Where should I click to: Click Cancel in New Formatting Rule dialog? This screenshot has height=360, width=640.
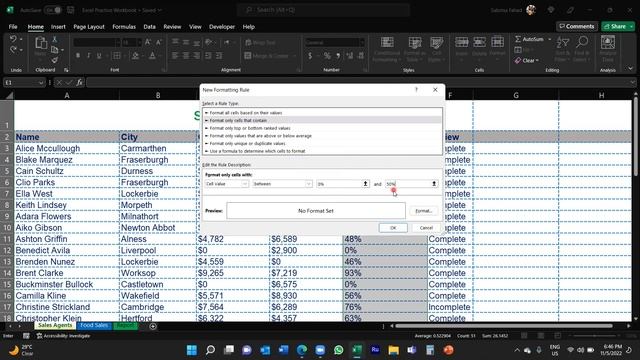click(x=426, y=228)
